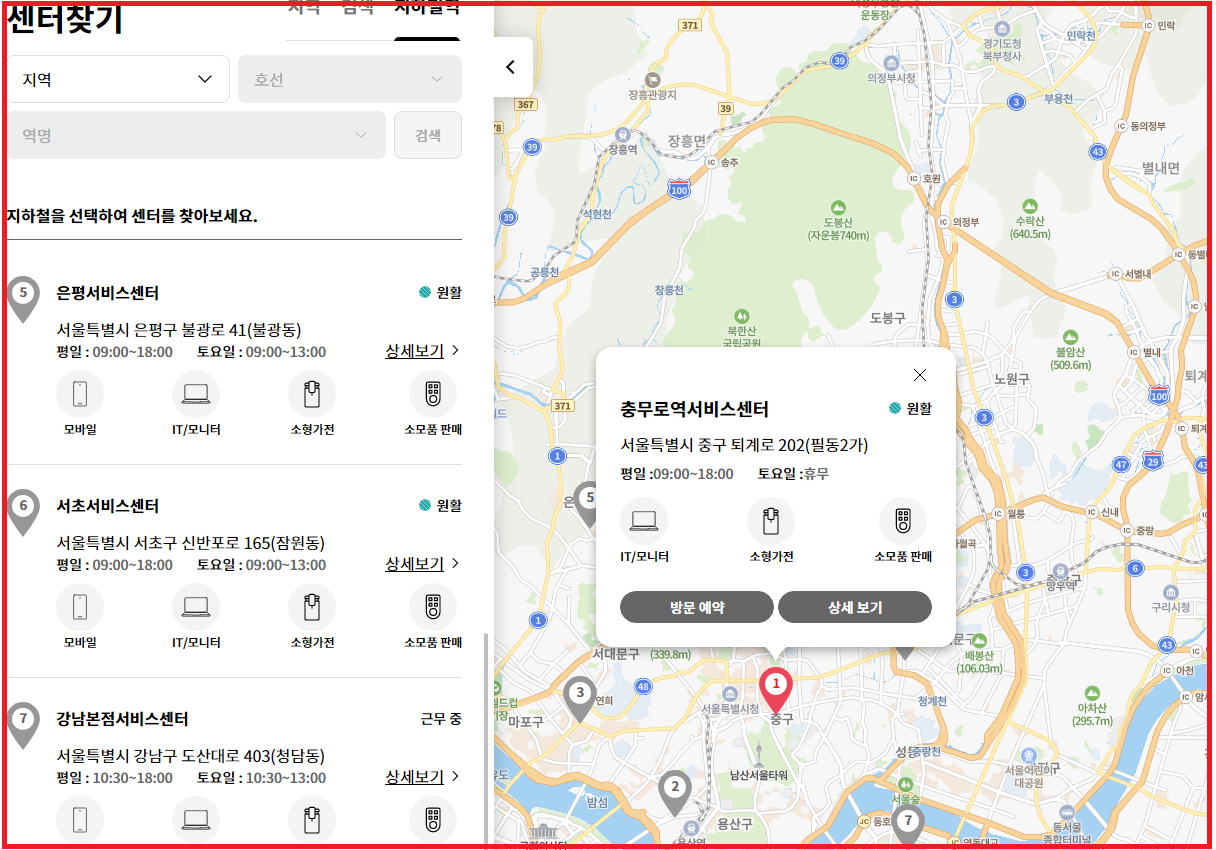The image size is (1216, 850).
Task: Click 모바일 icon under 서초서비스센터
Action: [x=80, y=607]
